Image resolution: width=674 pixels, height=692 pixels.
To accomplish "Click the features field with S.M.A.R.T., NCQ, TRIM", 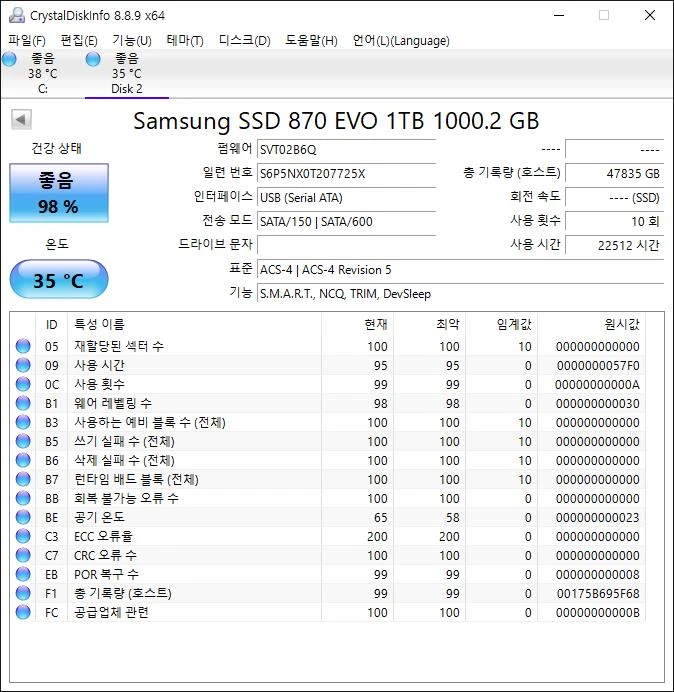I will tap(460, 294).
